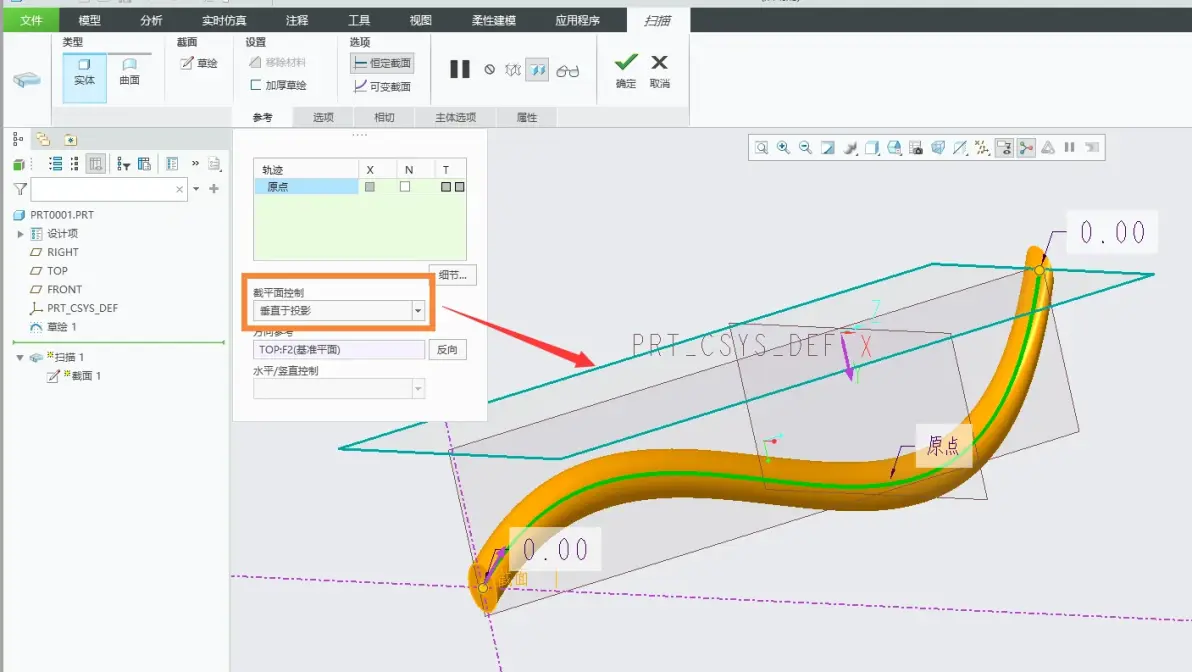1192x672 pixels.
Task: Open 截平面控制 dropdown 垂直于投影
Action: pos(338,310)
